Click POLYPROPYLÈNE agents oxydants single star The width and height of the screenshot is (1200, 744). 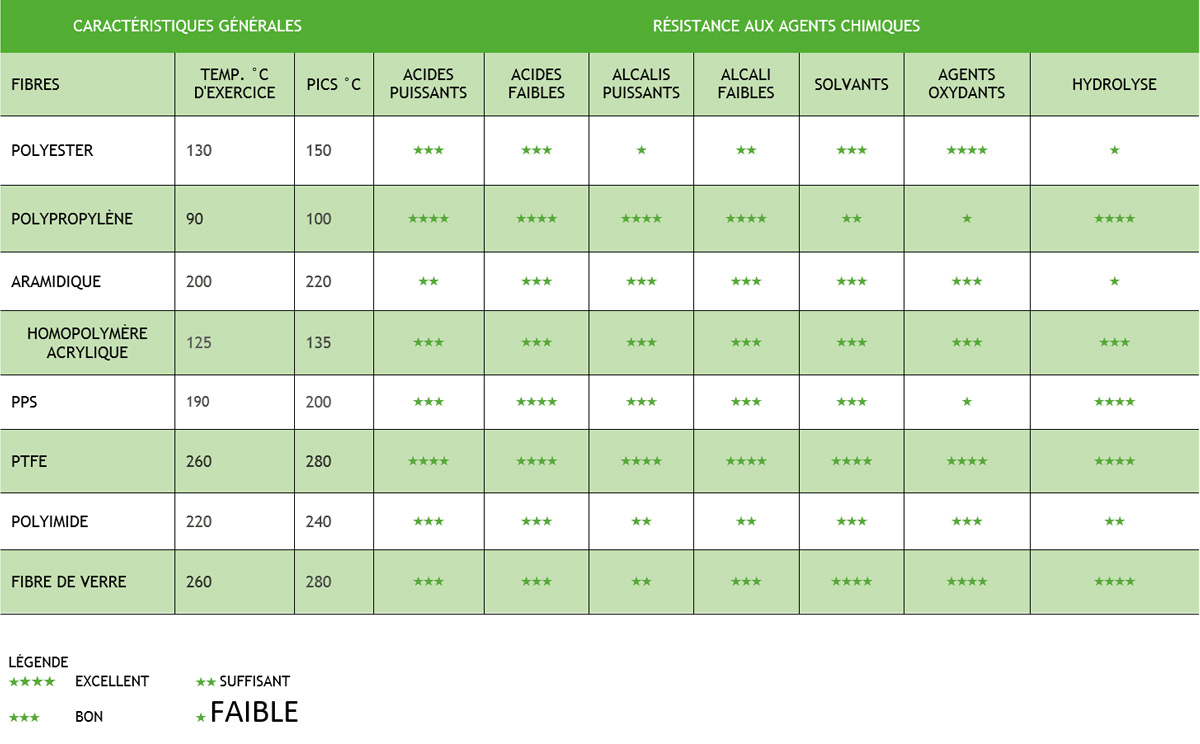[966, 219]
